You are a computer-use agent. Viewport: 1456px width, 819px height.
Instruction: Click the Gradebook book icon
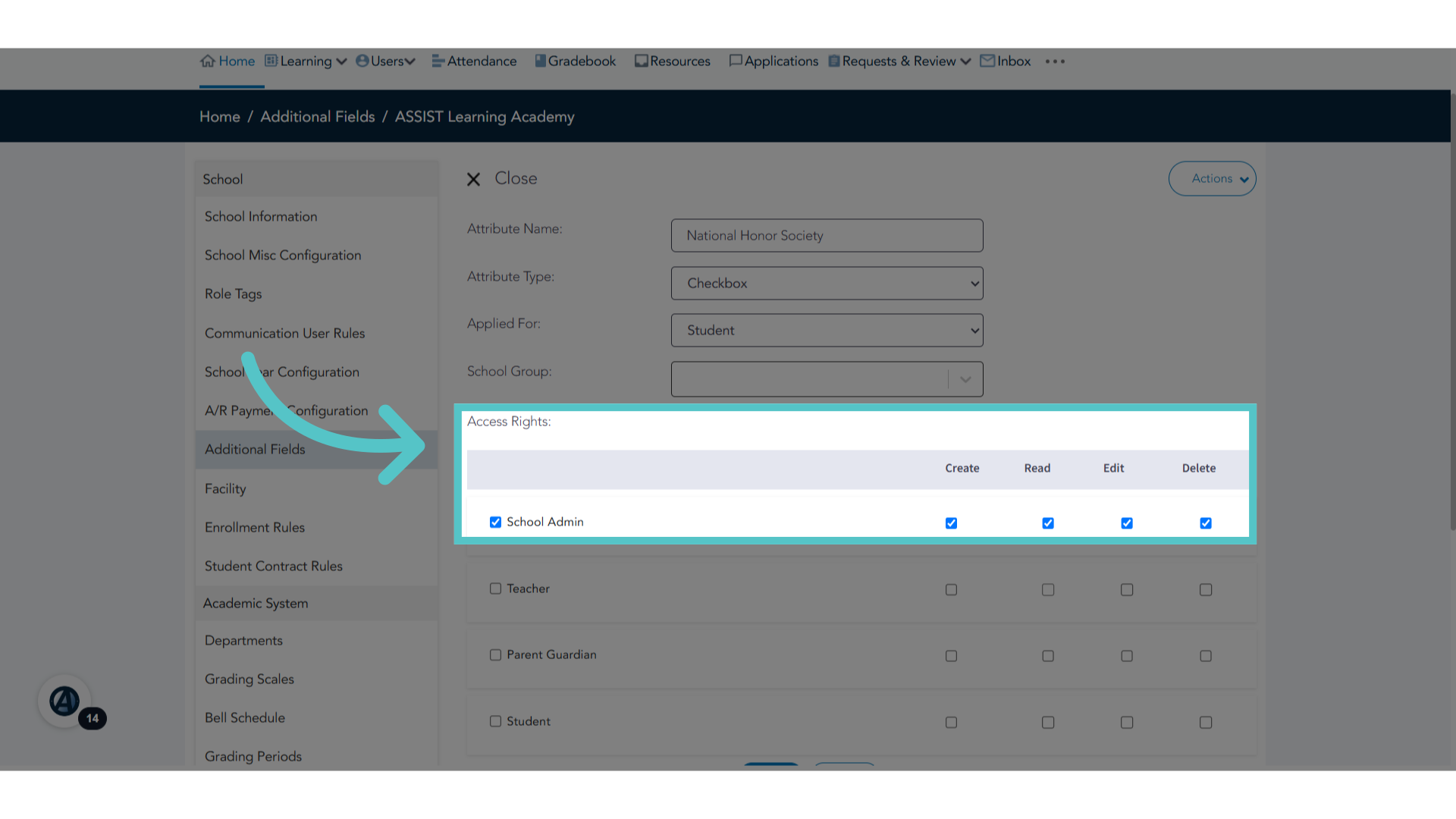540,61
